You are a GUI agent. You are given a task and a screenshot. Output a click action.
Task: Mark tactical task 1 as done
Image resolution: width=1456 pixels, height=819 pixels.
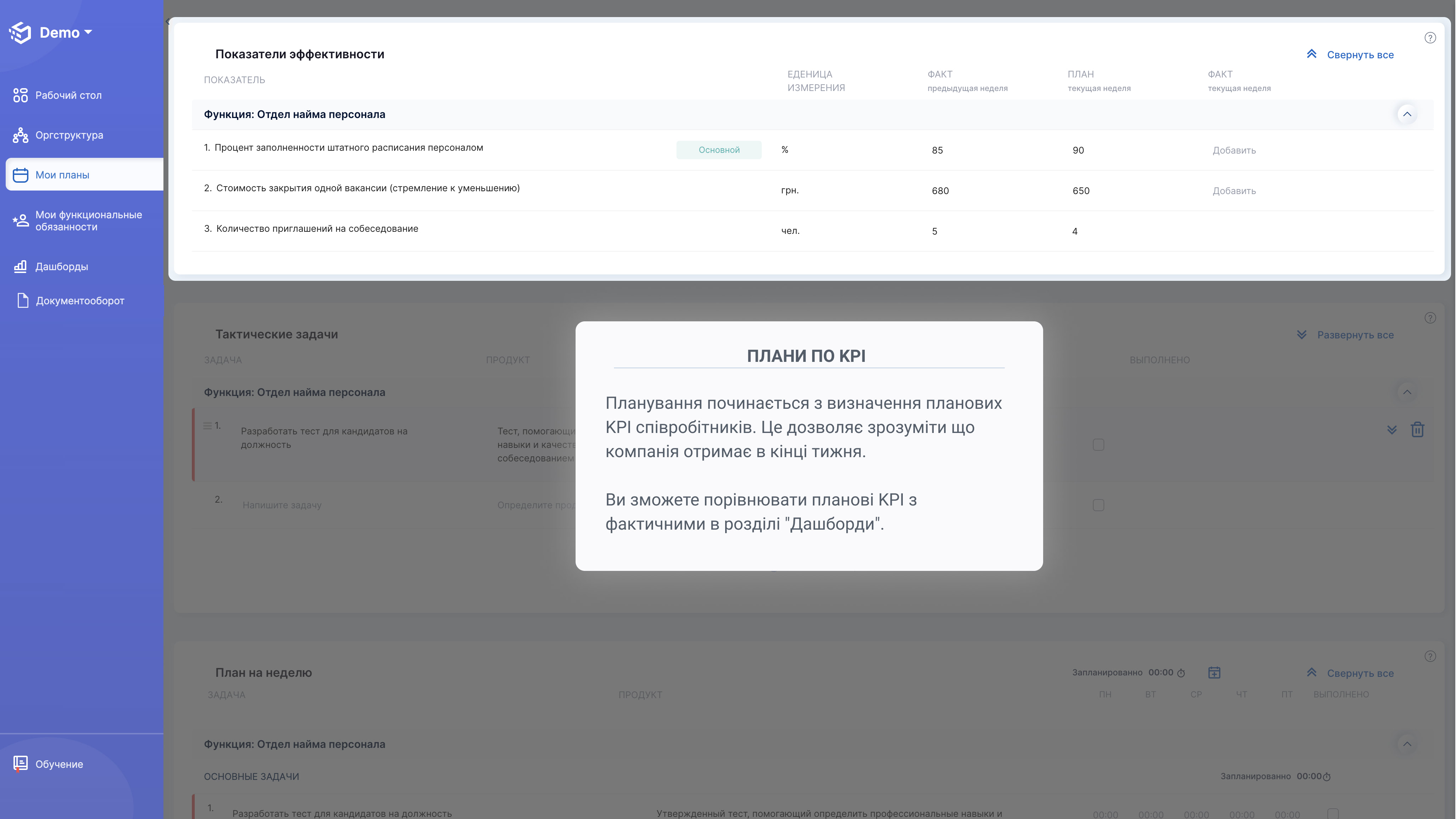click(1098, 445)
